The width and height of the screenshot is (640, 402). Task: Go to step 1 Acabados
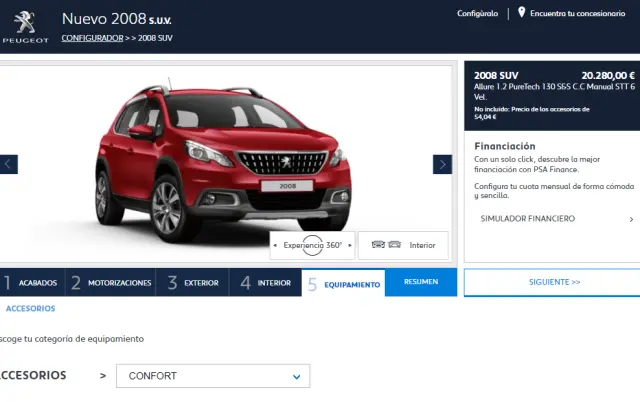click(31, 283)
